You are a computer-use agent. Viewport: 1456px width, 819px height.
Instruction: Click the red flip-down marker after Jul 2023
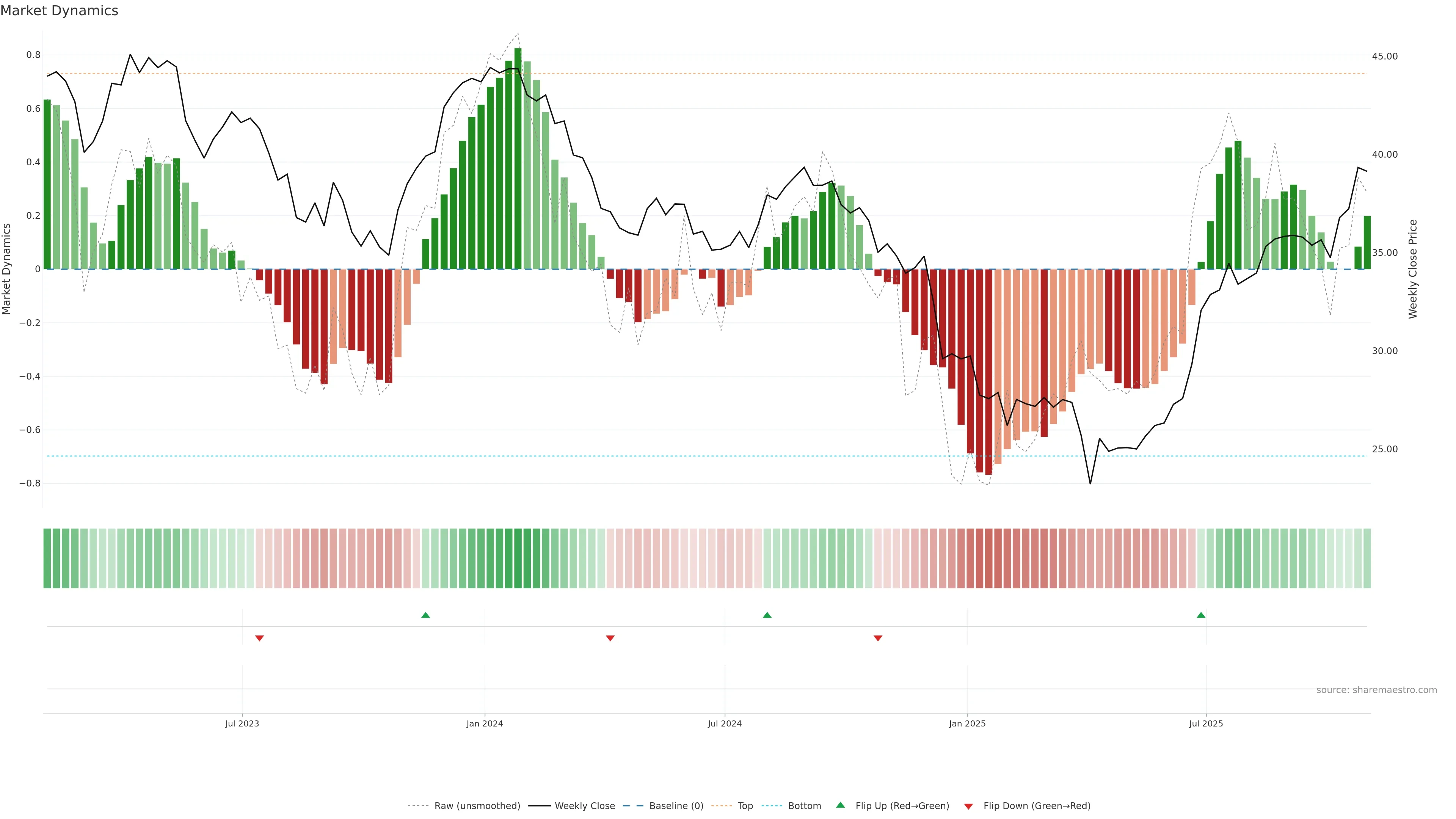259,638
